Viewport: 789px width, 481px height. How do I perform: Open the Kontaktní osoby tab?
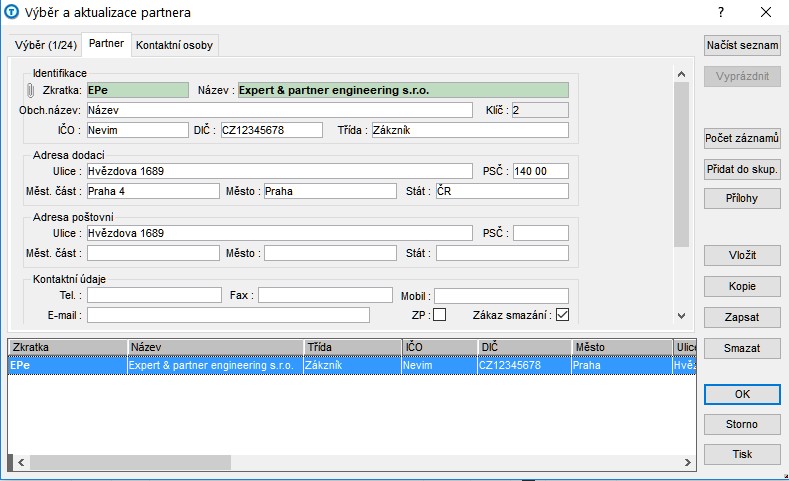(174, 45)
